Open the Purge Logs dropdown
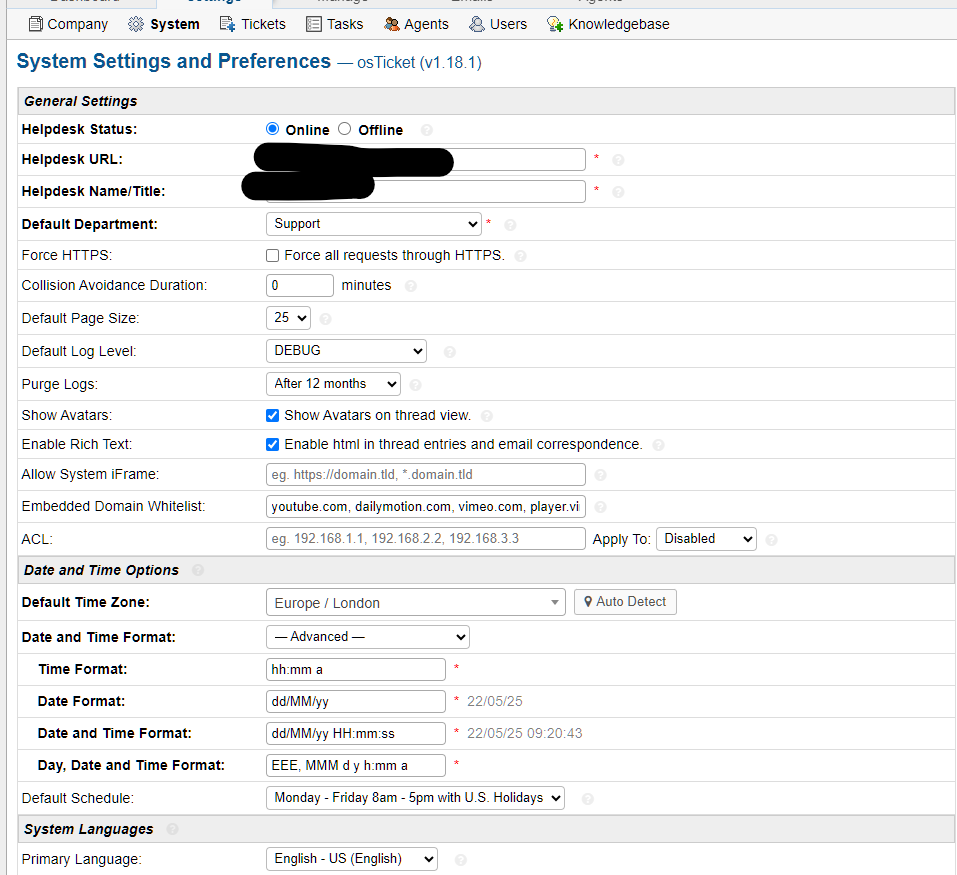 (x=333, y=383)
